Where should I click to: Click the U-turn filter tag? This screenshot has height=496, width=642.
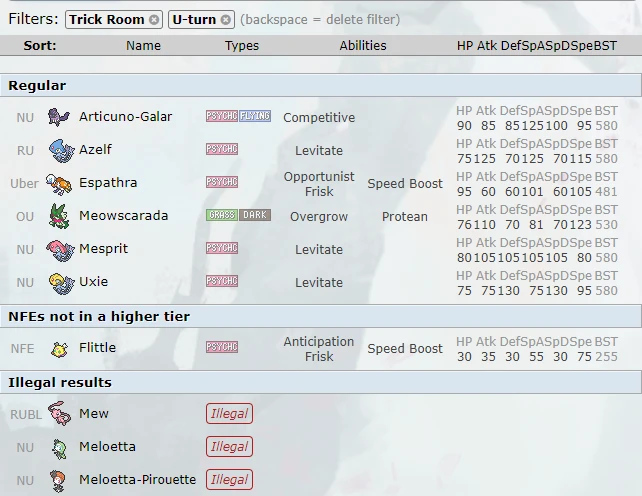click(x=201, y=20)
